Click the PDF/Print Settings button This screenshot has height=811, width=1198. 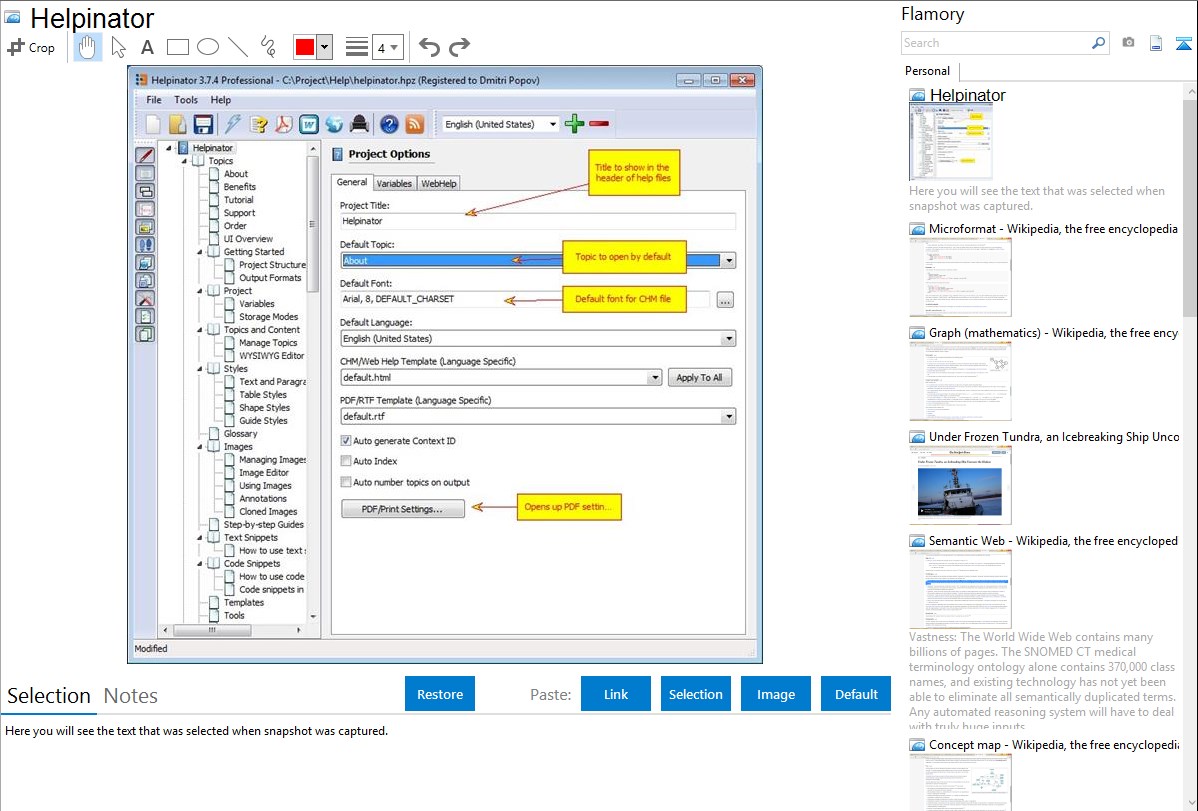403,509
